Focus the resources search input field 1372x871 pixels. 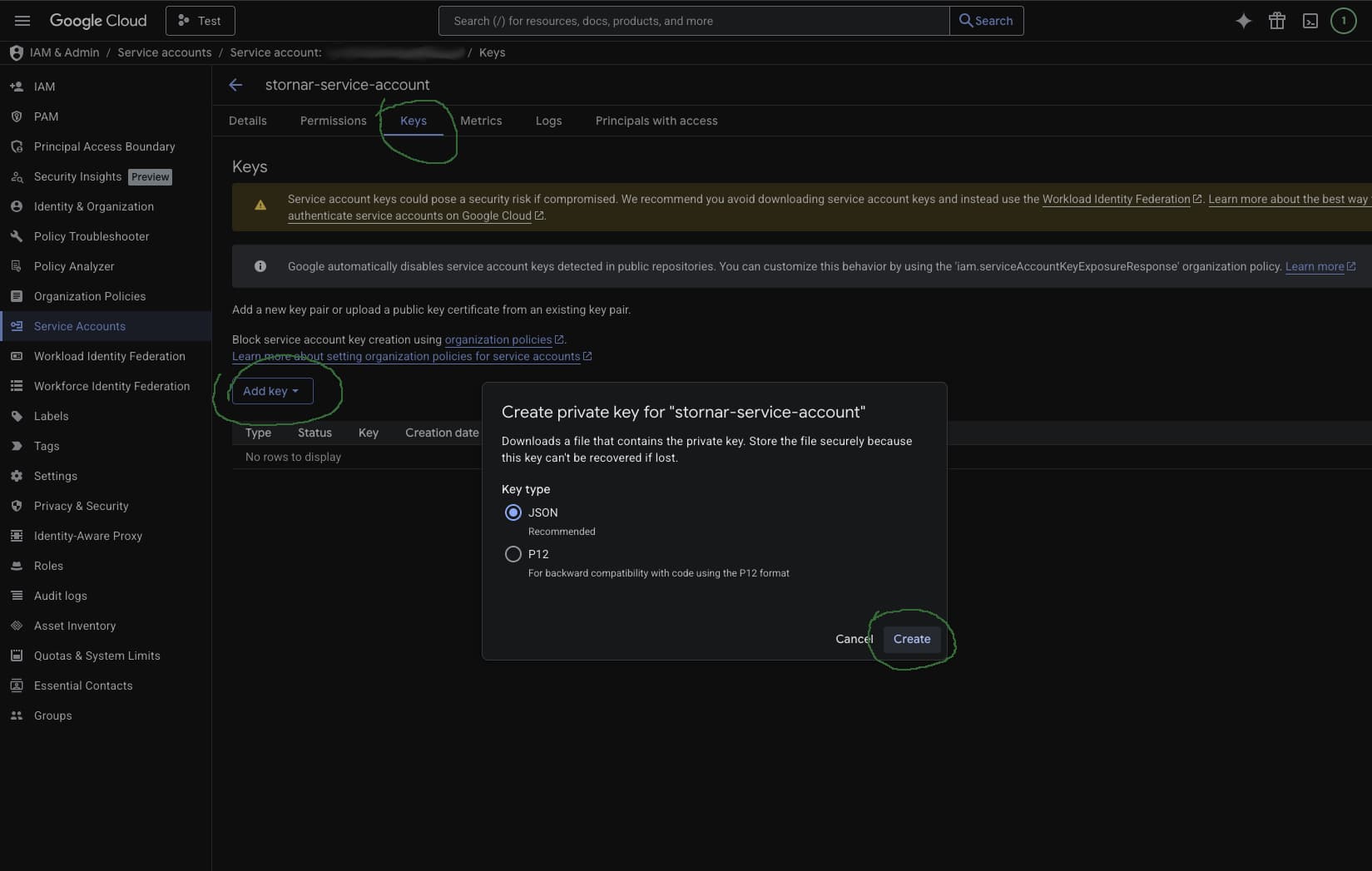[694, 21]
